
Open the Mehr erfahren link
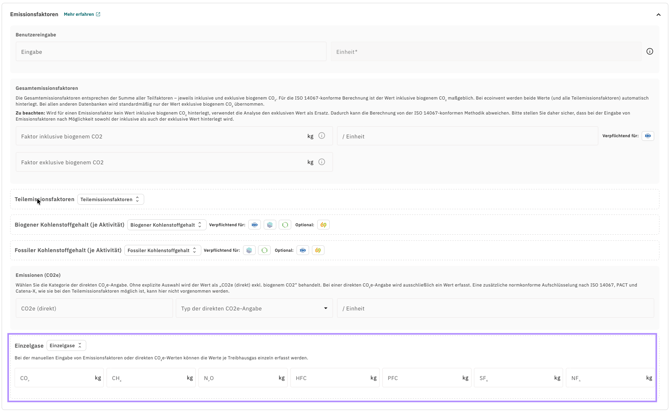tap(79, 14)
